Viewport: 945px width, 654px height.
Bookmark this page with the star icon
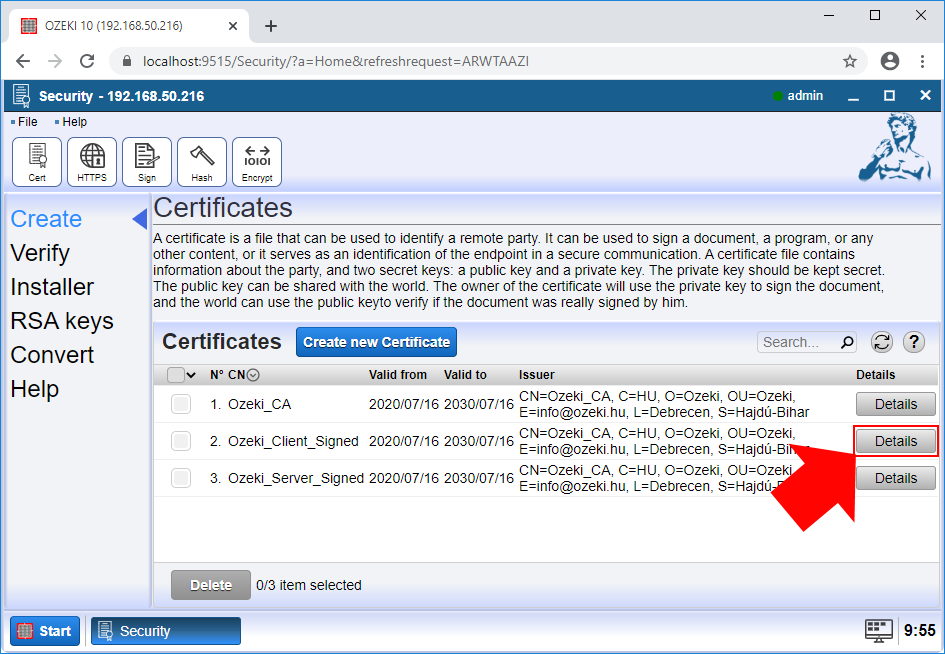tap(850, 61)
